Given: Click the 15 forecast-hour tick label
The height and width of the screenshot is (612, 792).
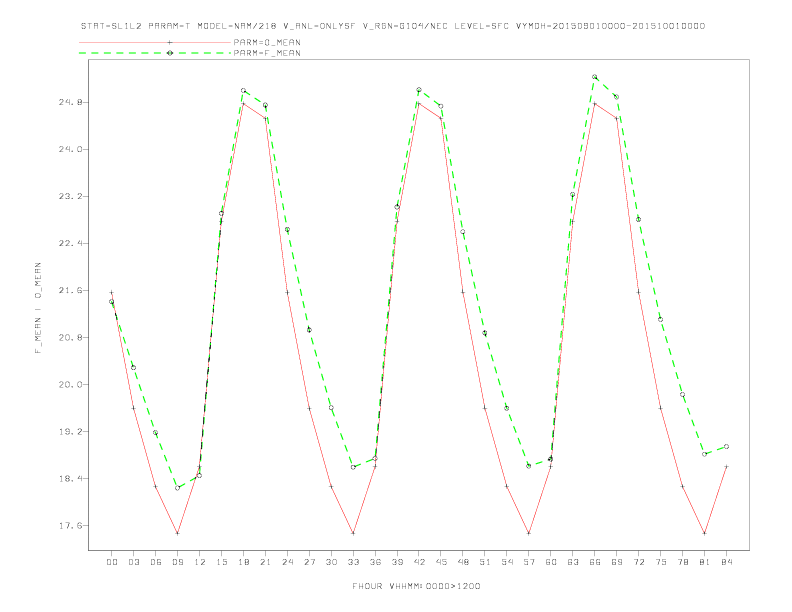Looking at the screenshot, I should point(222,562).
